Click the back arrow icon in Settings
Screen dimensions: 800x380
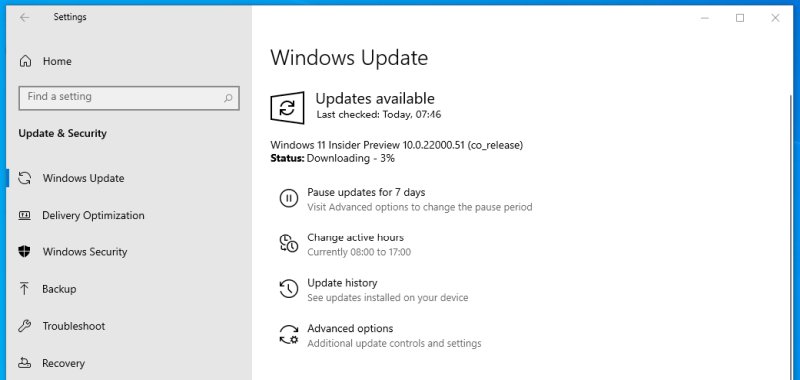click(24, 17)
